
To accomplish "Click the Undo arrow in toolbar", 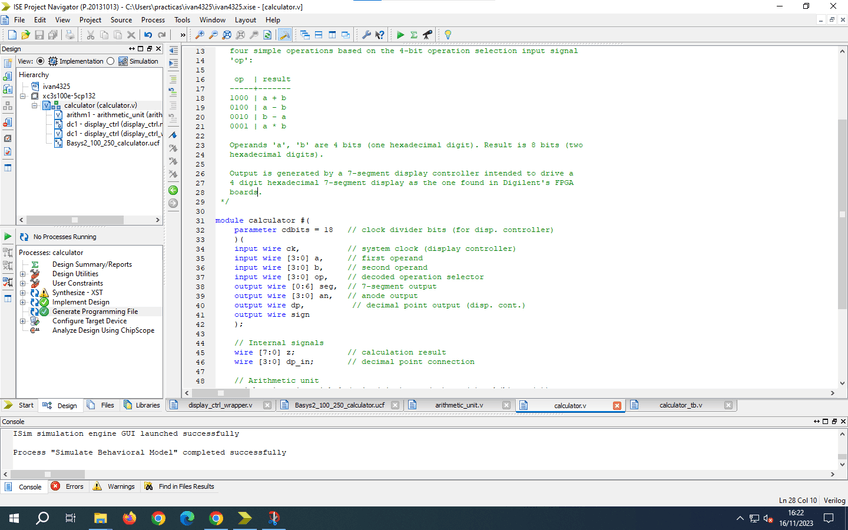I will [x=147, y=35].
